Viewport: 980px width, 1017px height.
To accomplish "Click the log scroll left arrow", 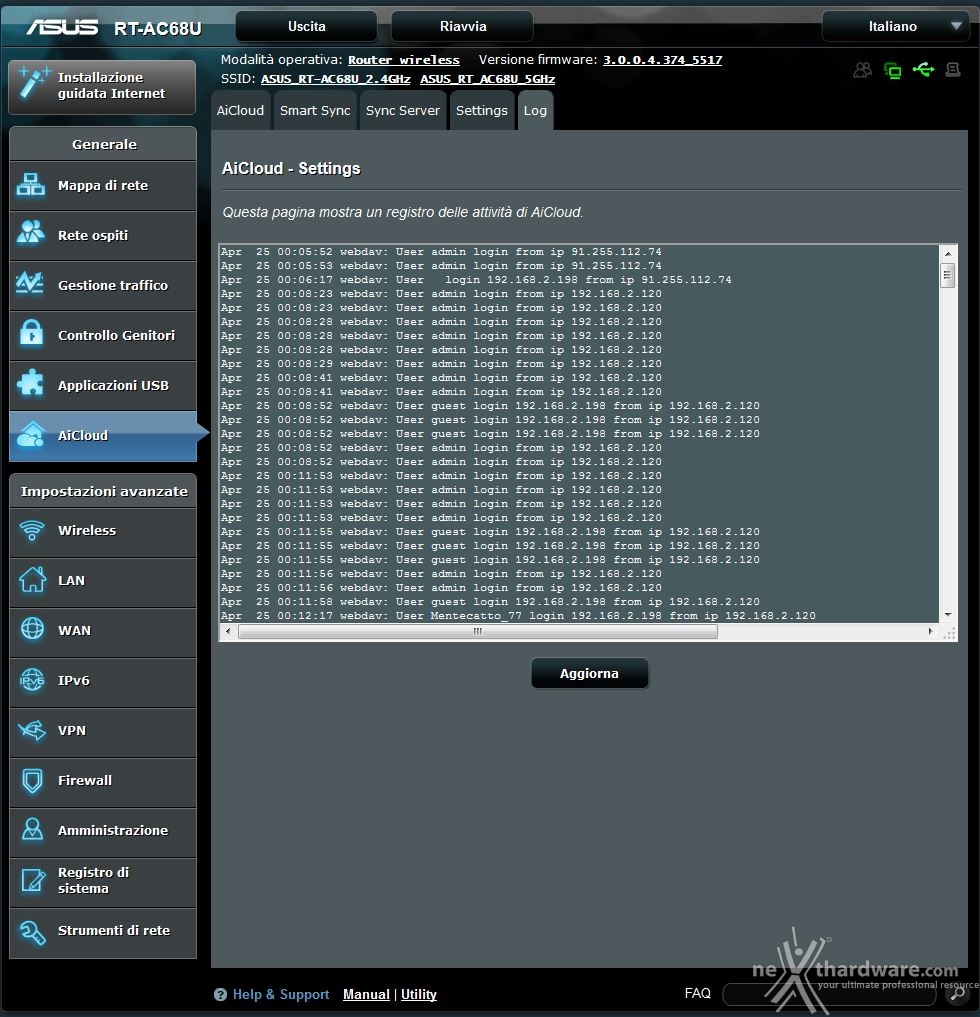I will (228, 631).
